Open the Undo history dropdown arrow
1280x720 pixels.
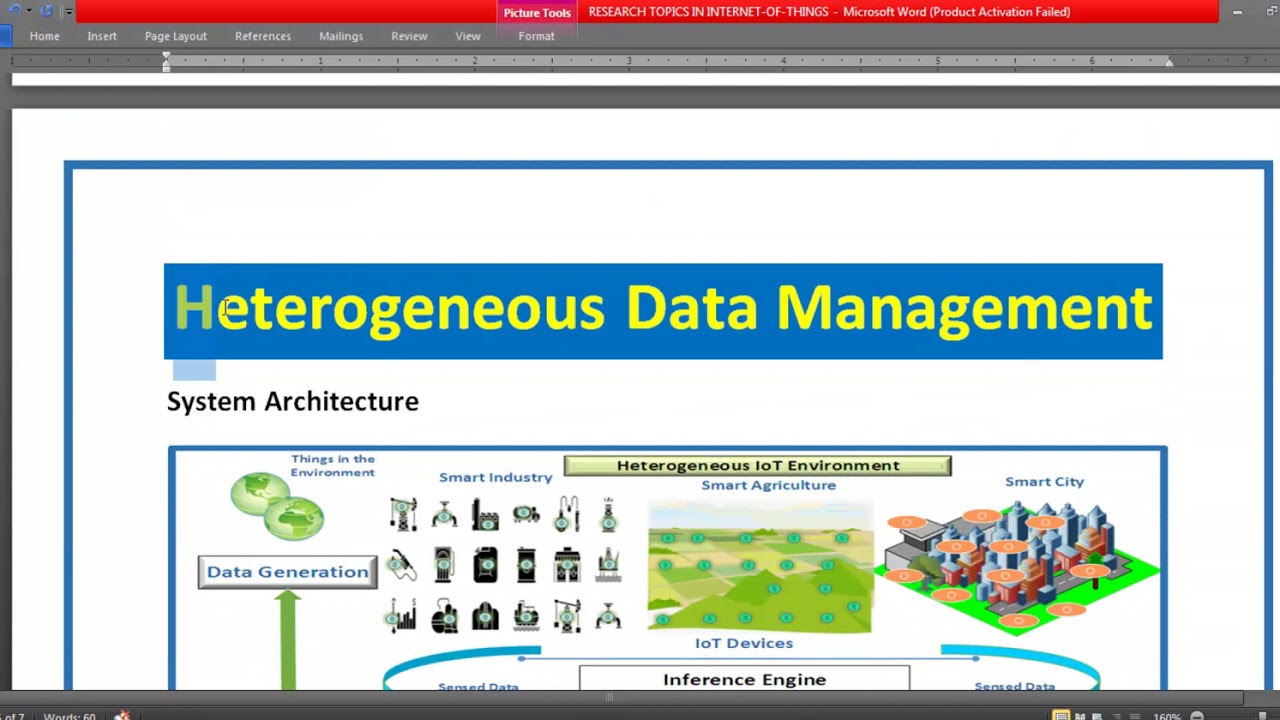(28, 11)
